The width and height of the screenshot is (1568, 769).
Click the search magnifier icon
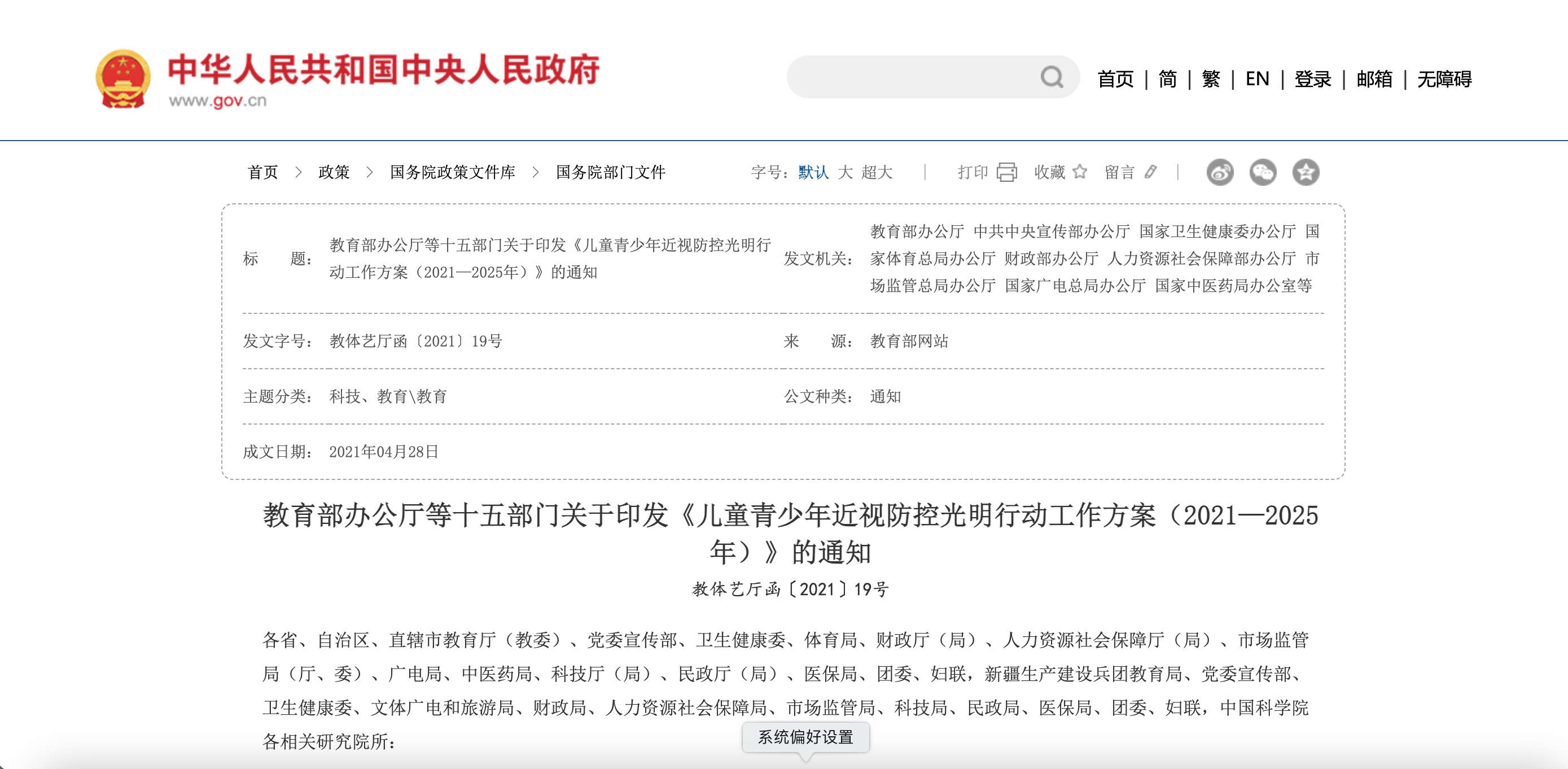coord(1052,77)
